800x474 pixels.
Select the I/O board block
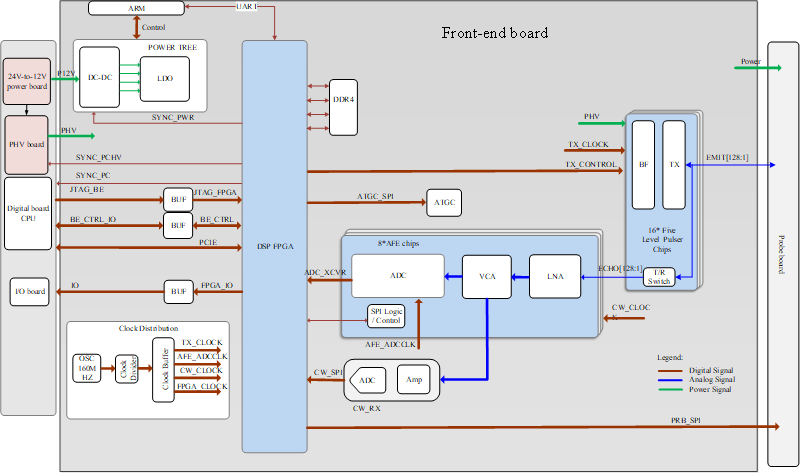pos(30,292)
